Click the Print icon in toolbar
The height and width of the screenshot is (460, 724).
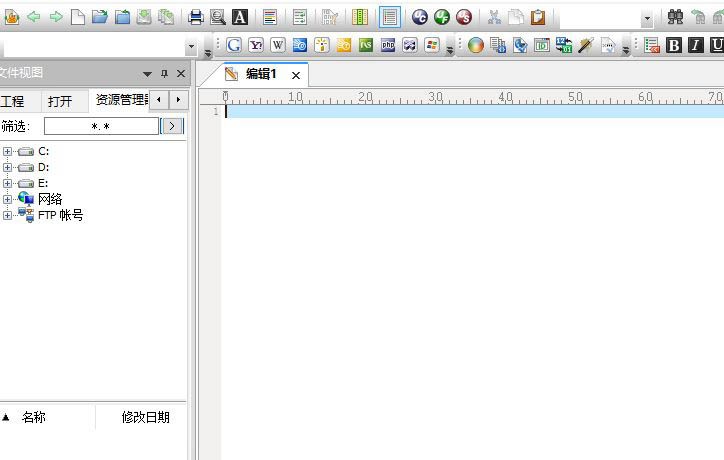coord(196,17)
